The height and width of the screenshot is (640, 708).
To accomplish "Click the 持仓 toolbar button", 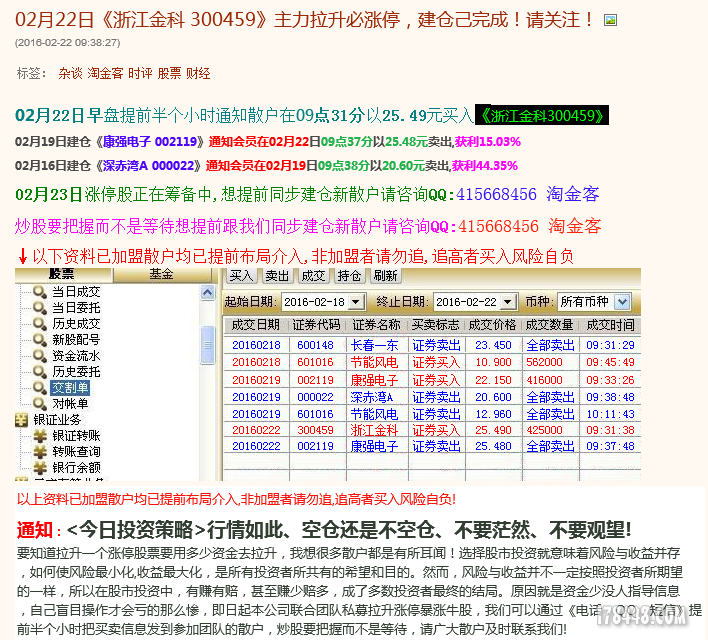I will 349,276.
